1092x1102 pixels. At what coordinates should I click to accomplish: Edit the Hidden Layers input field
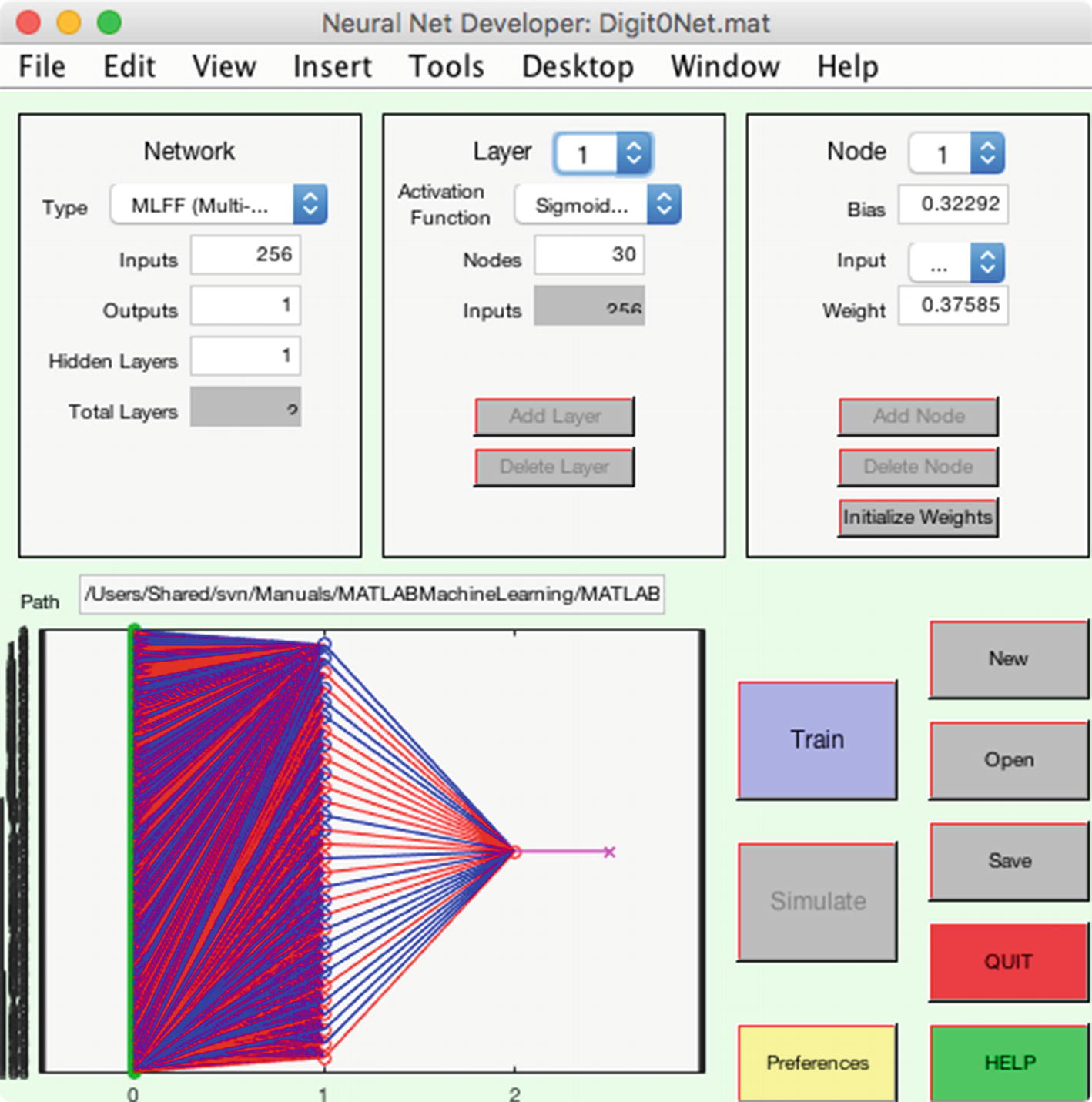245,355
